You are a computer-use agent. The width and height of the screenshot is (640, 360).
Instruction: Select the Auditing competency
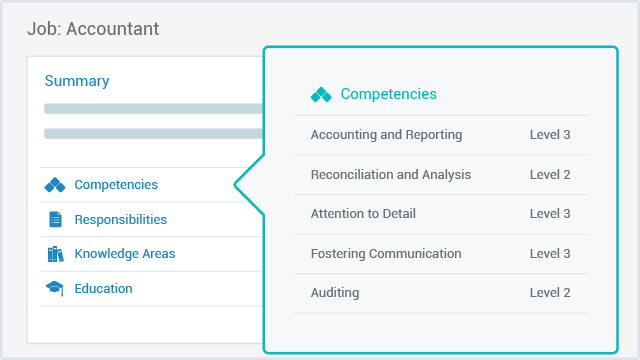coord(335,293)
